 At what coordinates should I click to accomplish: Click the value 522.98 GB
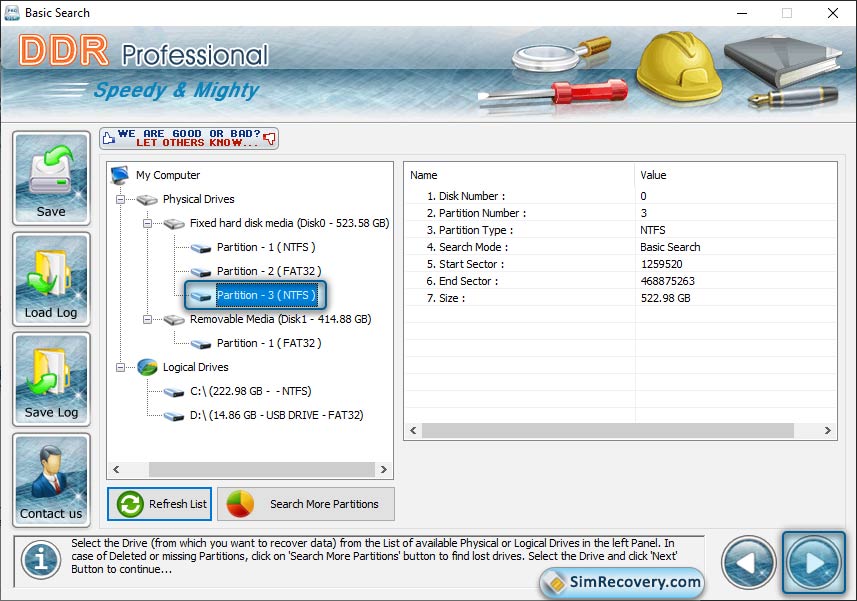point(665,298)
